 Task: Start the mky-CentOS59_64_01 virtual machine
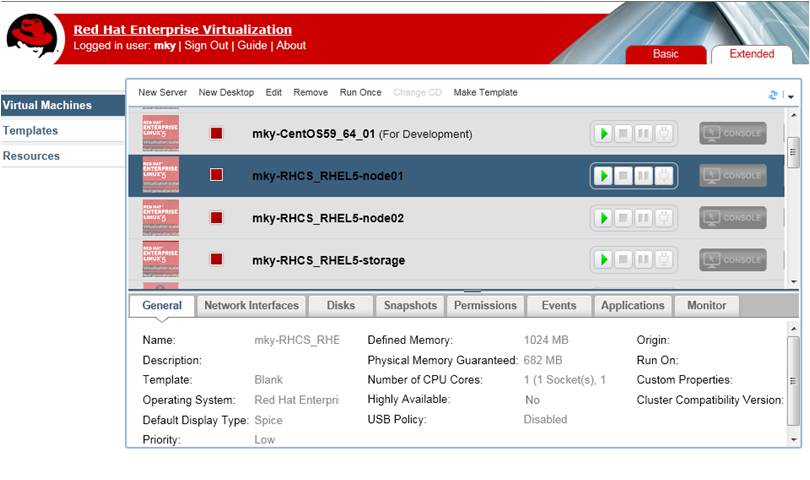pos(603,134)
